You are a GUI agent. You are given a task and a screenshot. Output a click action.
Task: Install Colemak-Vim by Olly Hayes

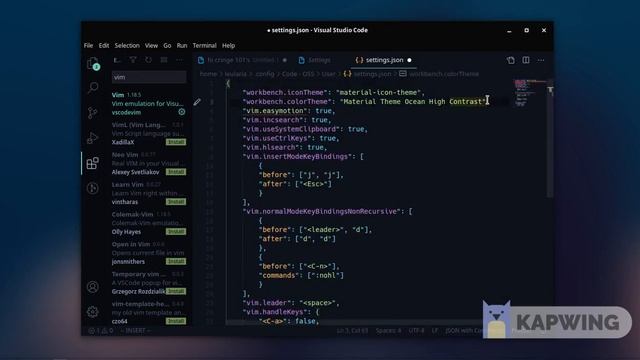tap(176, 231)
